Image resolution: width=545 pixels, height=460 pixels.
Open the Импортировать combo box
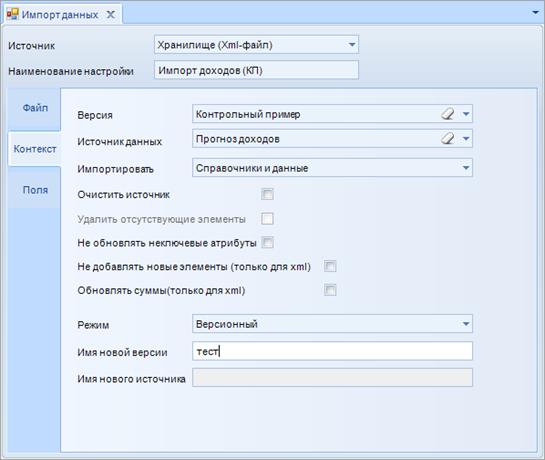[x=332, y=168]
